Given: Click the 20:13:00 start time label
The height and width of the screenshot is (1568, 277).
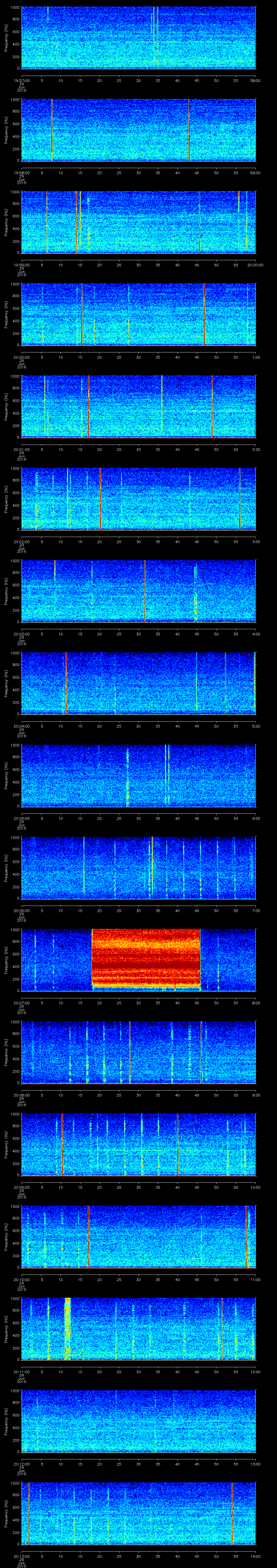Looking at the screenshot, I should (x=21, y=1556).
